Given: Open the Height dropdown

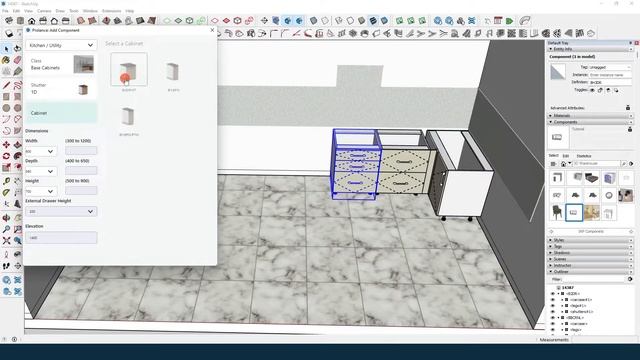Looking at the screenshot, I should coord(40,191).
